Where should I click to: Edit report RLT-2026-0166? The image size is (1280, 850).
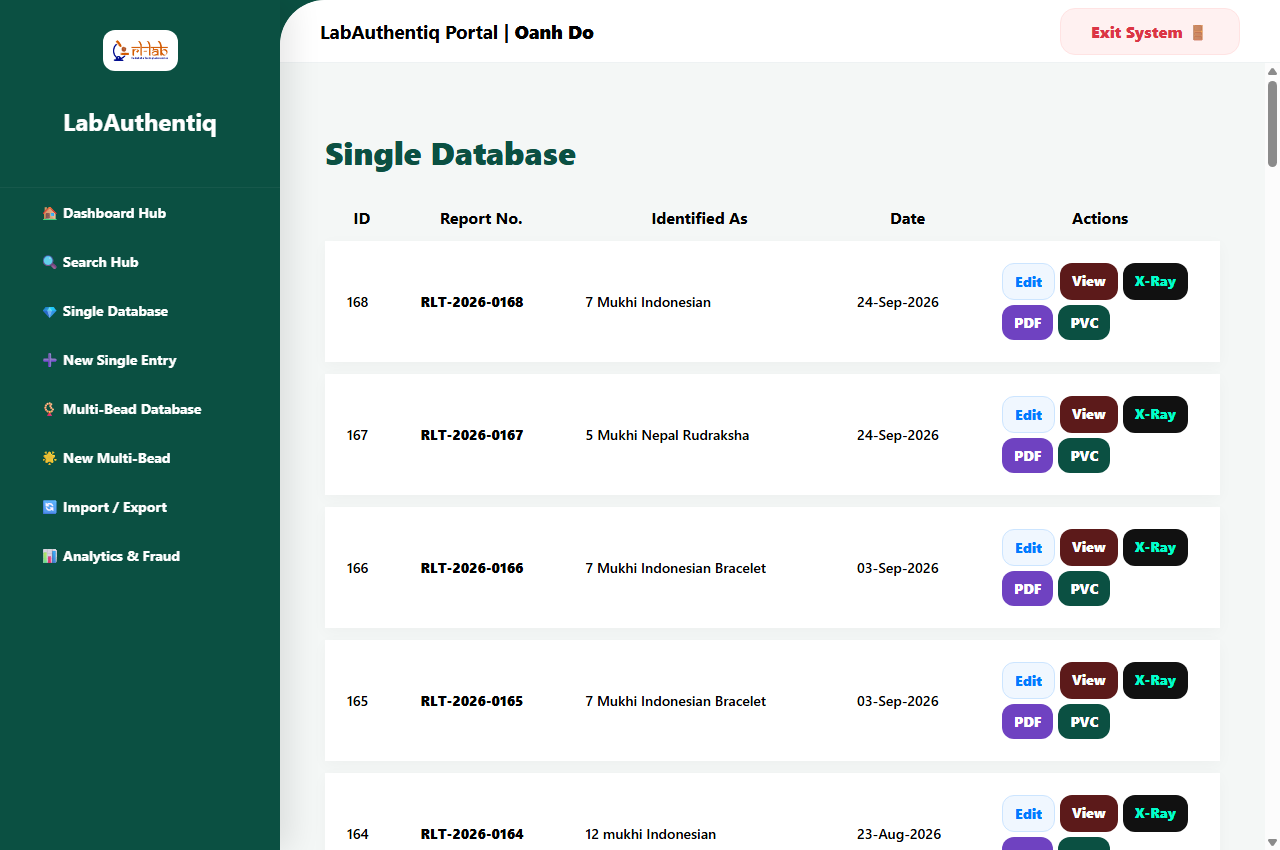tap(1028, 548)
